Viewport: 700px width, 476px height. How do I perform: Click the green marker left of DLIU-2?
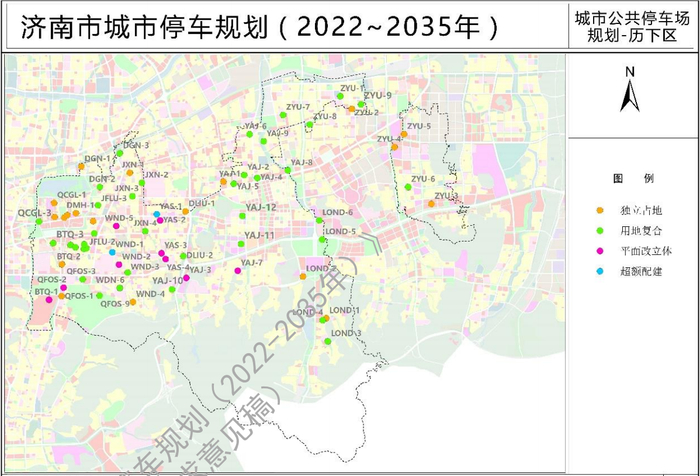tap(183, 256)
